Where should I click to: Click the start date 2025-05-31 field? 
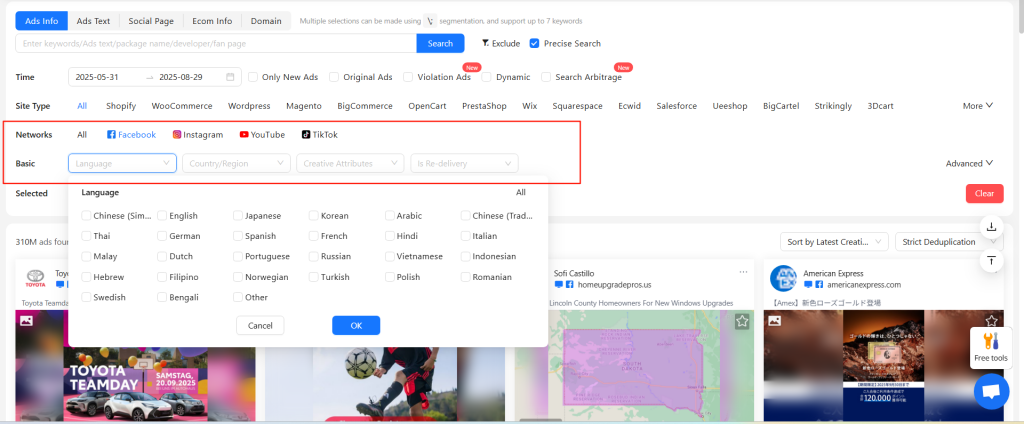97,77
